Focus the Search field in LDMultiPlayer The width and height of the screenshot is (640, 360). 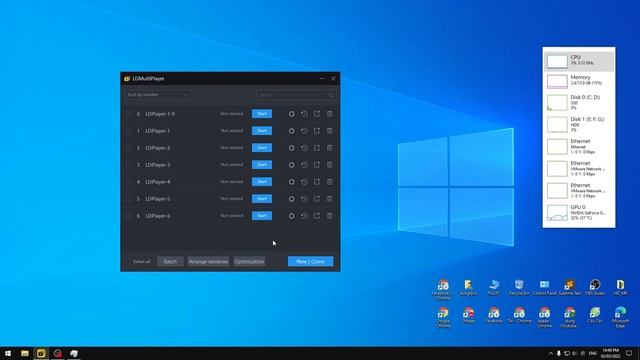pos(296,95)
